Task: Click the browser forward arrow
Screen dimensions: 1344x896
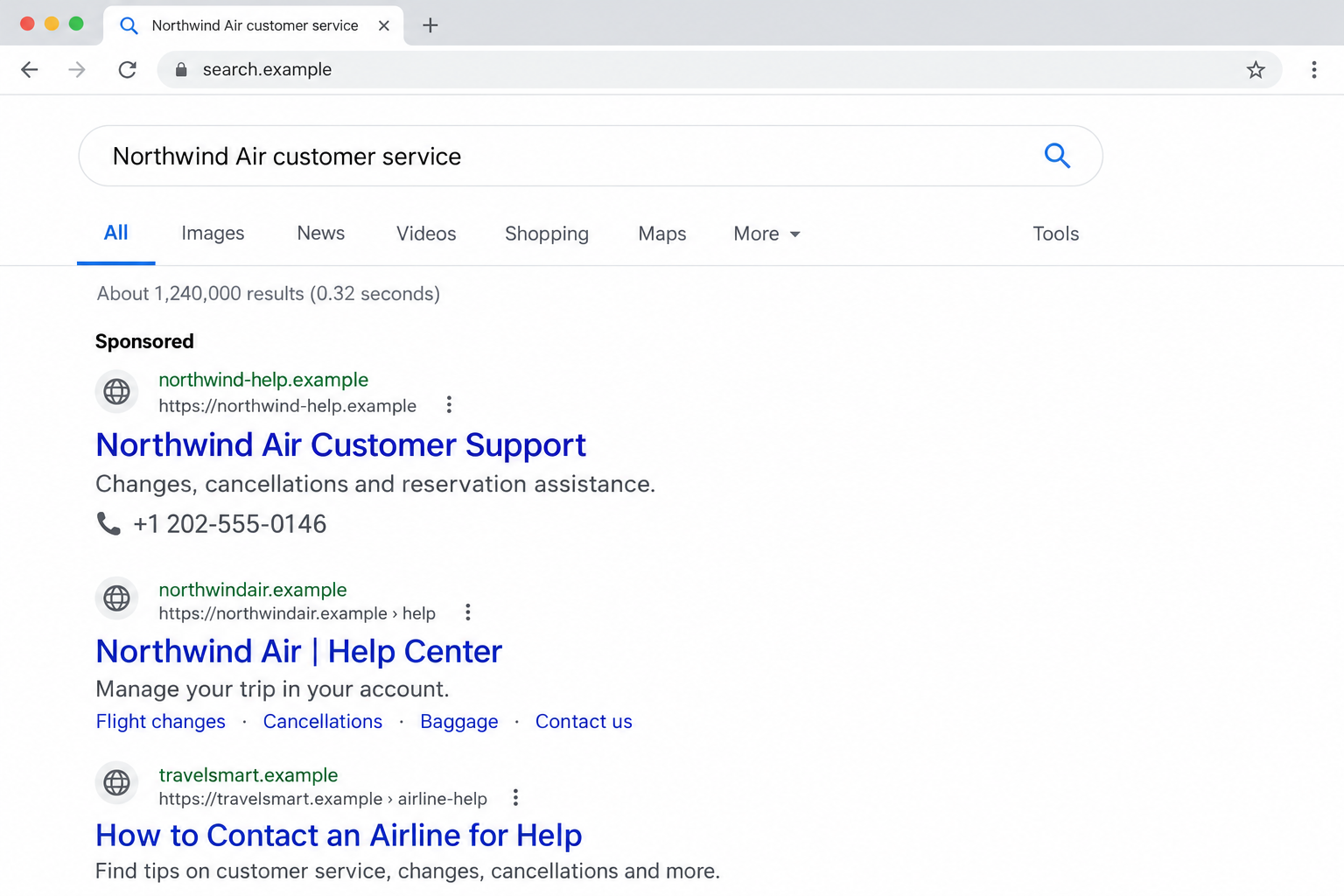Action: pos(77,70)
